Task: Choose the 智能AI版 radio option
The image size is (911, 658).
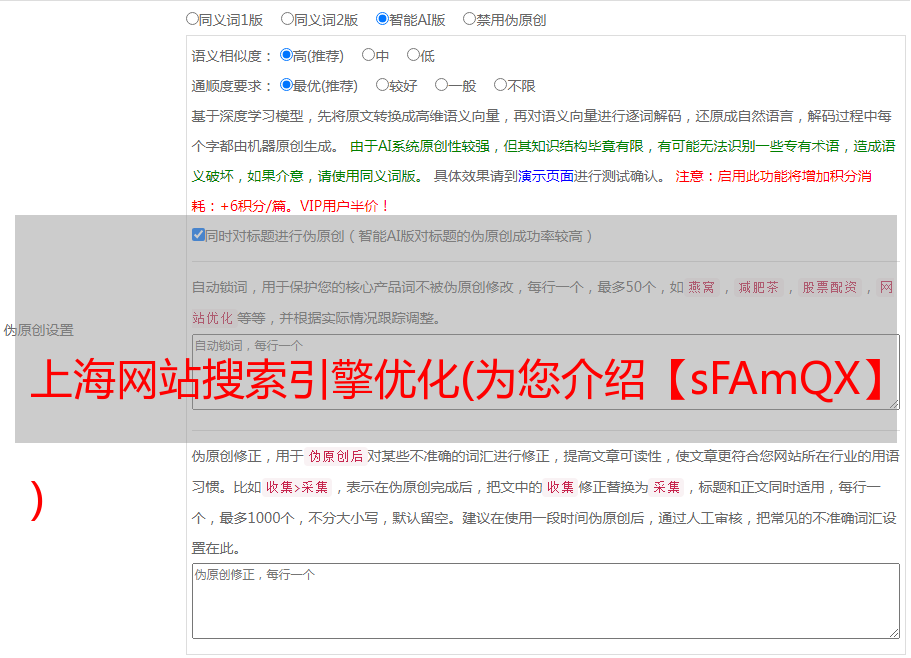Action: [382, 19]
